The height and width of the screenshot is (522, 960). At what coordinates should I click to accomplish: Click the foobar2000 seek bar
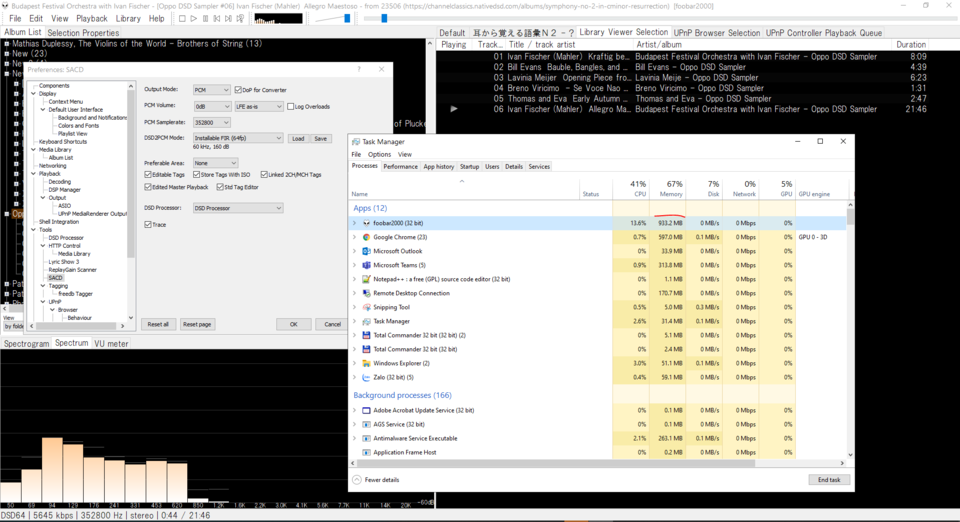click(659, 19)
